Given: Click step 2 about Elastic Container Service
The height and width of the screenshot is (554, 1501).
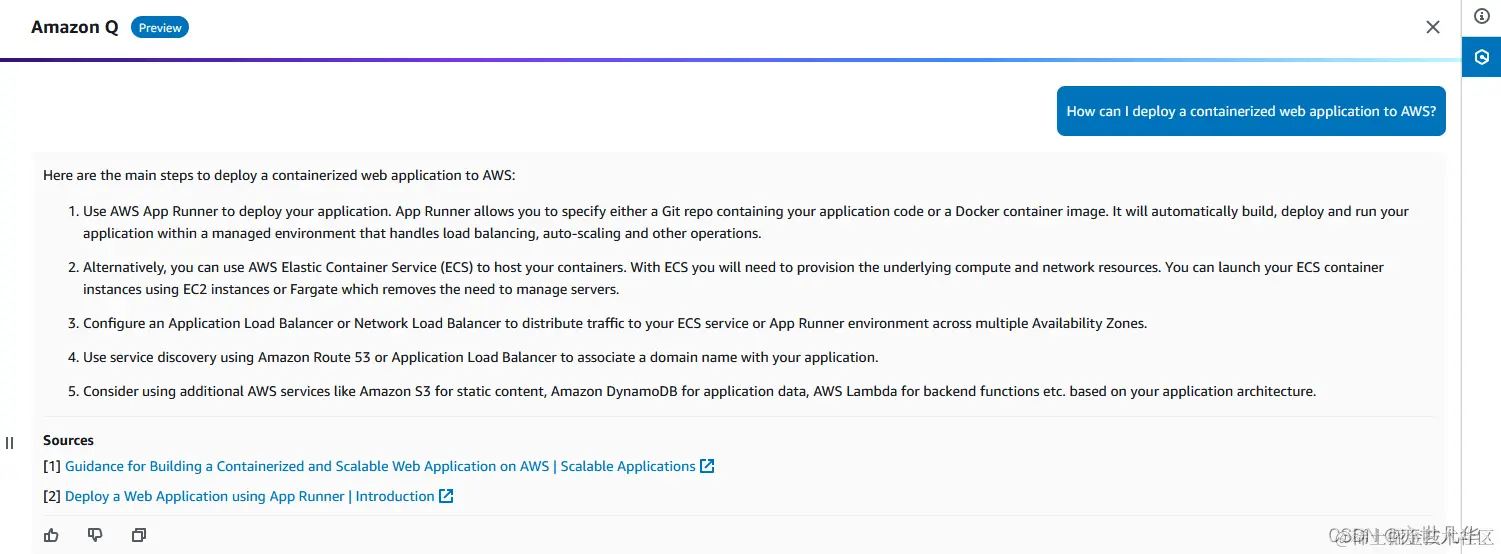Looking at the screenshot, I should click(733, 278).
